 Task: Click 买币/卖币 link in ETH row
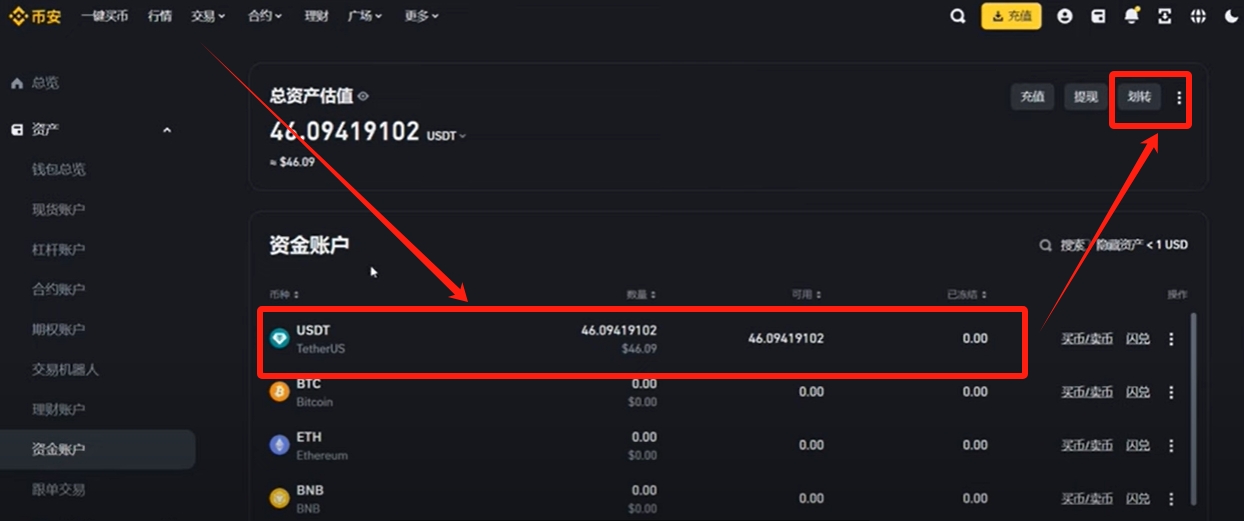pyautogui.click(x=1087, y=445)
